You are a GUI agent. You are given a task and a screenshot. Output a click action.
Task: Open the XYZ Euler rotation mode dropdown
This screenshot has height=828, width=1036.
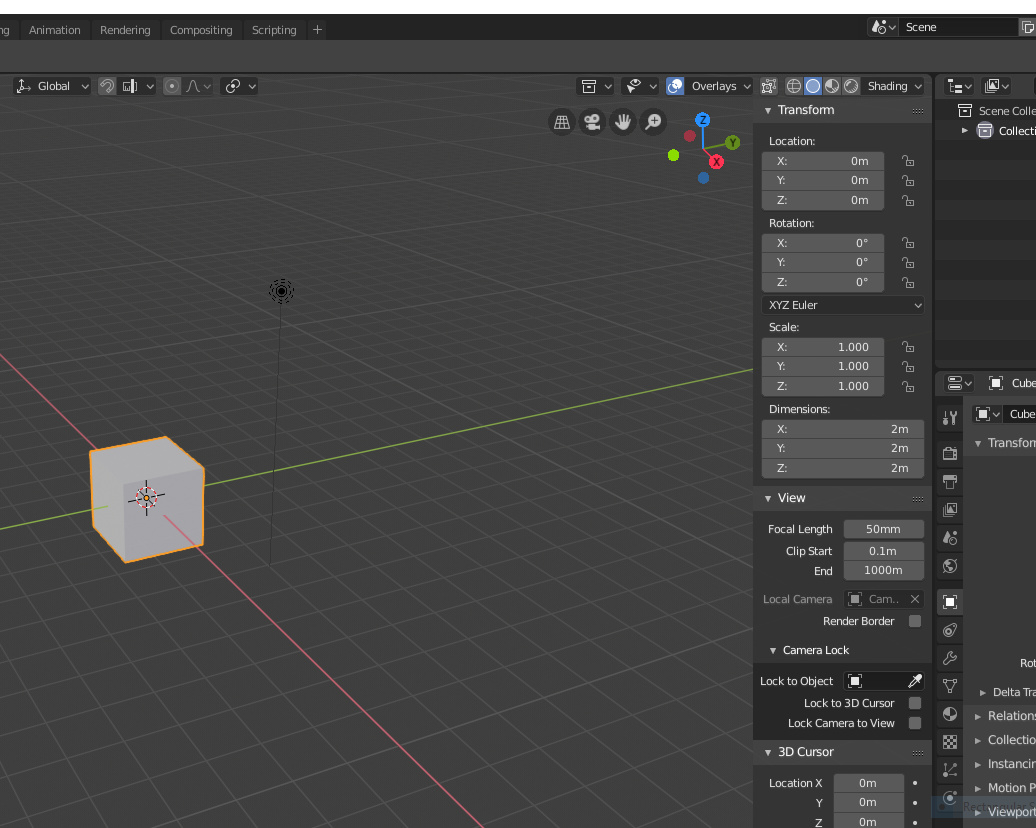843,305
